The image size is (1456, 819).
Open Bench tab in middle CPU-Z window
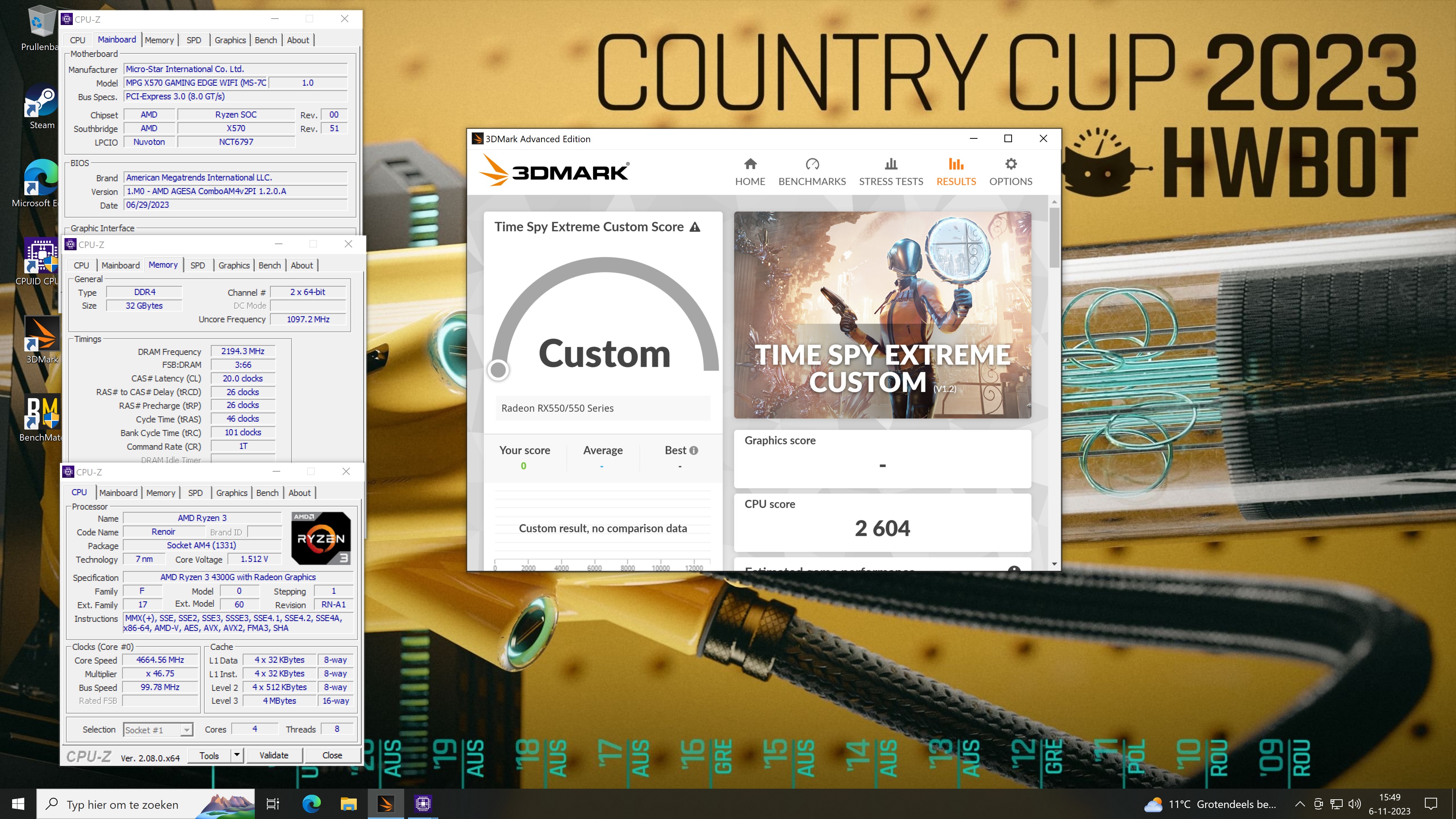(270, 265)
